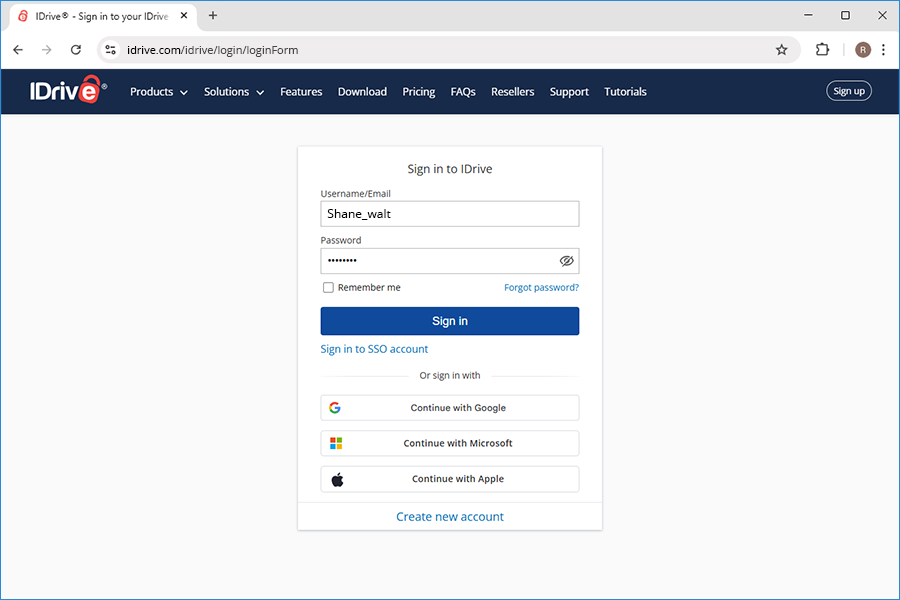Open the Chrome profile avatar

(x=863, y=50)
